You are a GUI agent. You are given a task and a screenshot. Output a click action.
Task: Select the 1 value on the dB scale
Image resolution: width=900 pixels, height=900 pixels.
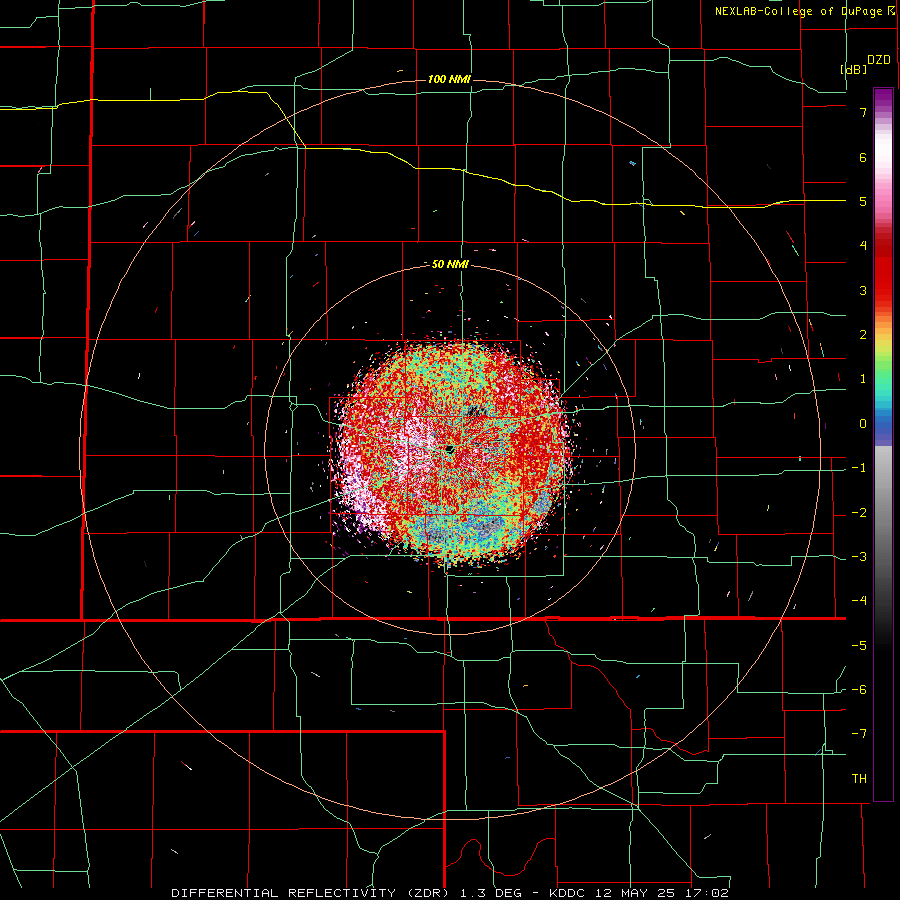[x=863, y=379]
